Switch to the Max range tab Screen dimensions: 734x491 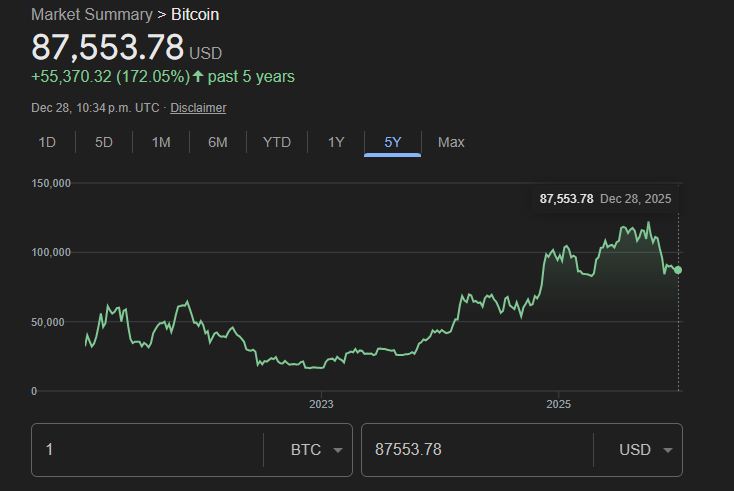(451, 142)
